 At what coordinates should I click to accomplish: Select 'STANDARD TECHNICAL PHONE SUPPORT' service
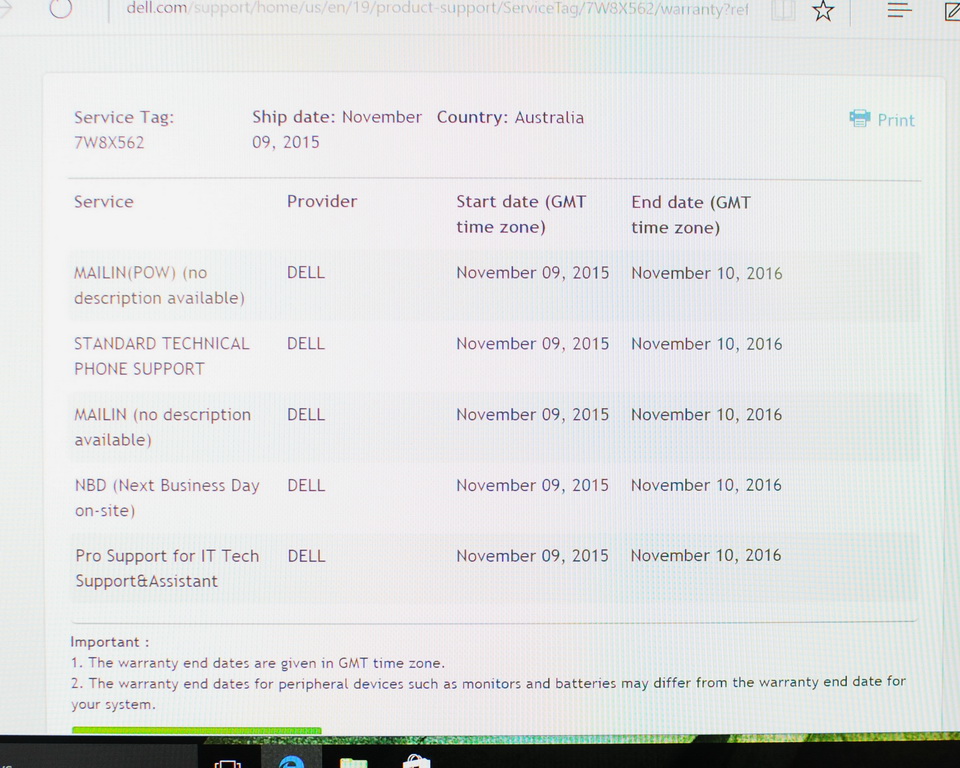click(162, 356)
